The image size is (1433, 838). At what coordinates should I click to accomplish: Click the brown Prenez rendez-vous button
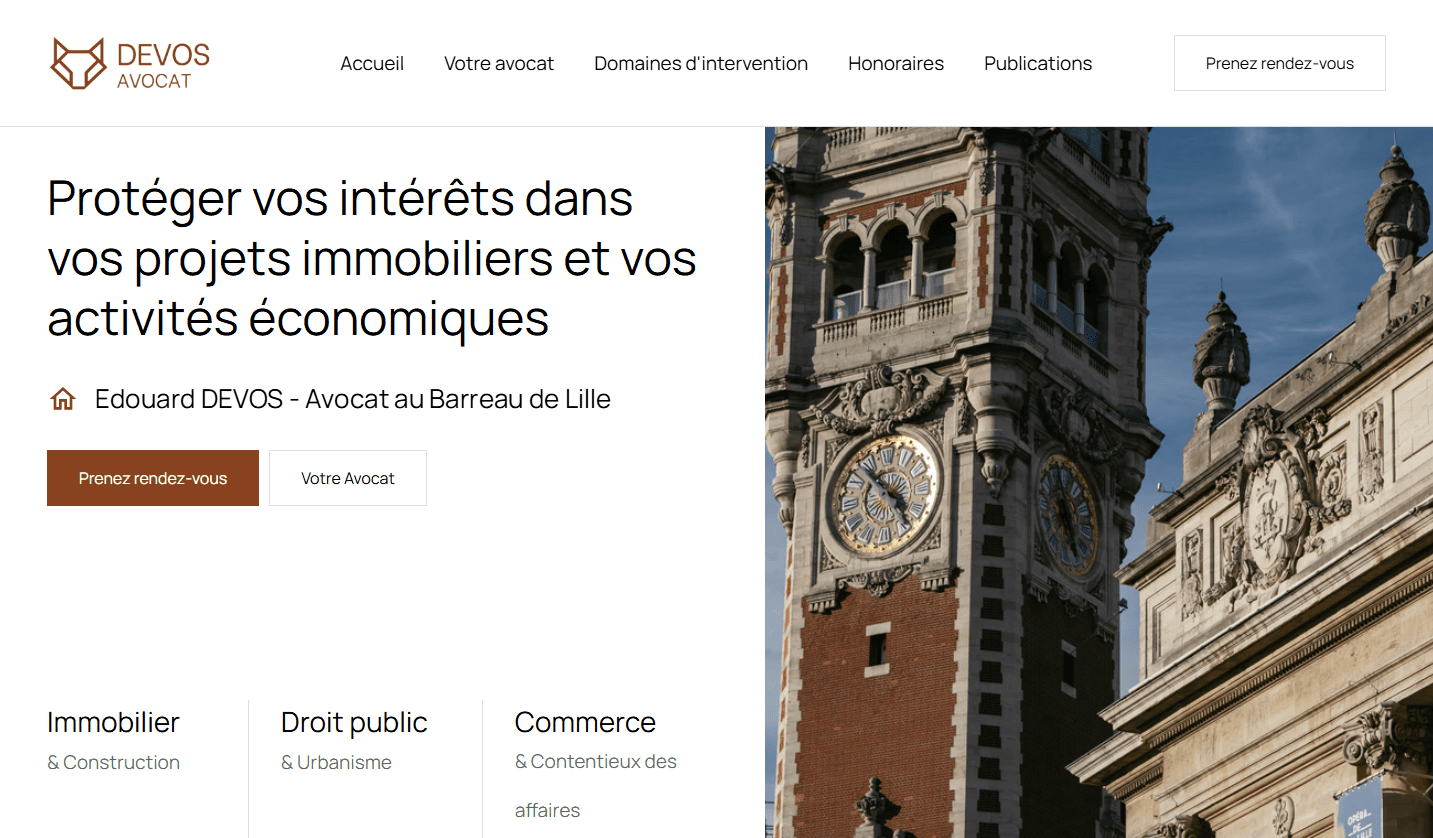pyautogui.click(x=153, y=478)
